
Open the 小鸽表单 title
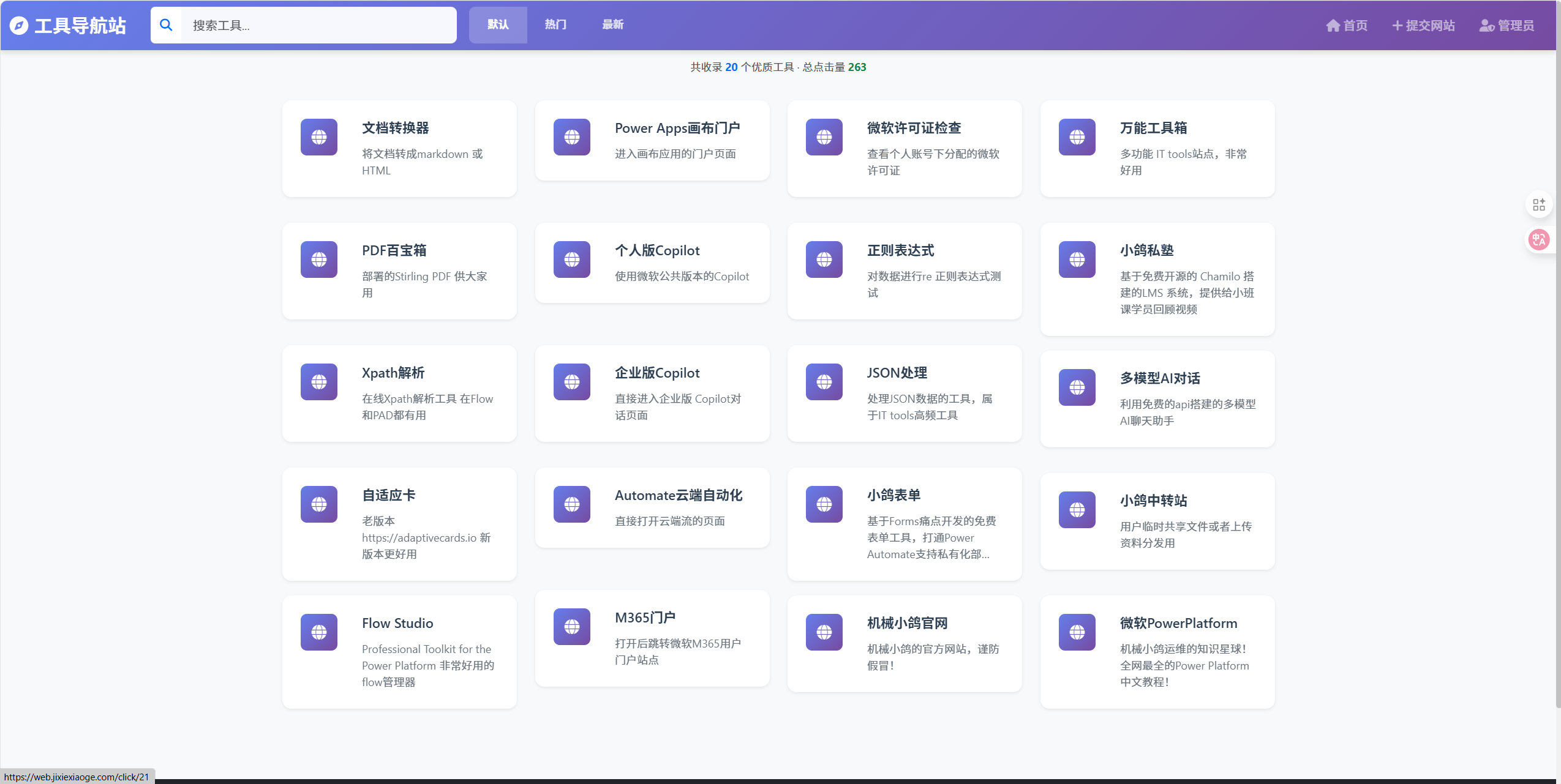point(894,495)
